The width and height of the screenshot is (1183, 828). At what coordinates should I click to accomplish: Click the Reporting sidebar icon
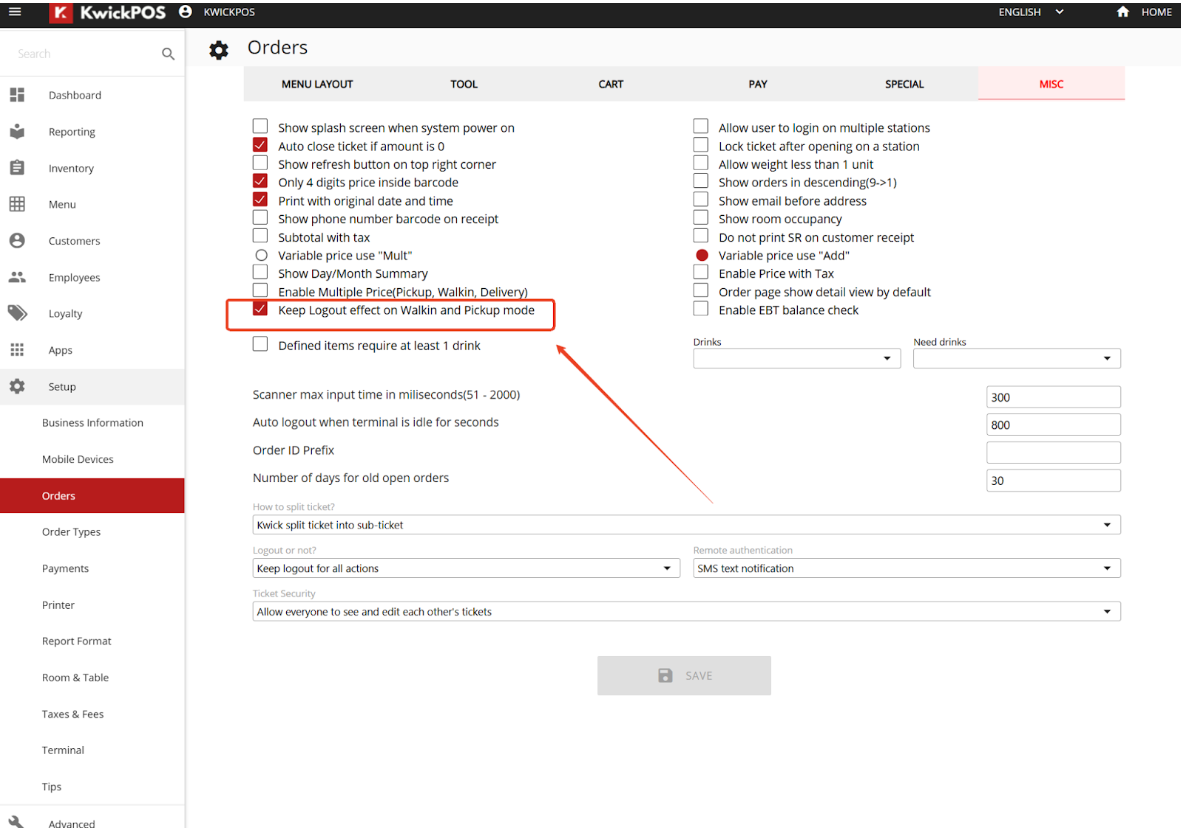(x=17, y=131)
